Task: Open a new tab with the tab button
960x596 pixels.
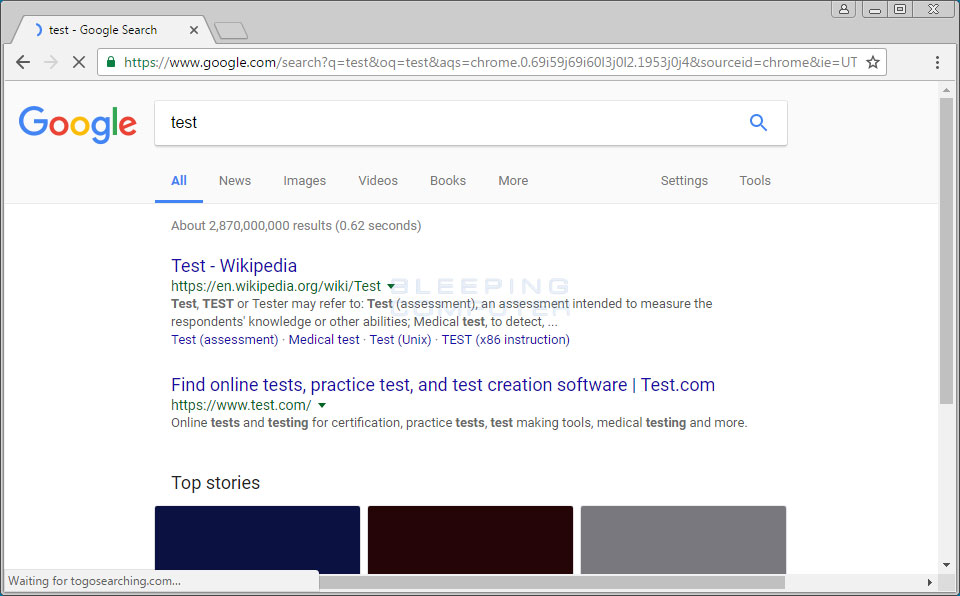Action: [231, 31]
